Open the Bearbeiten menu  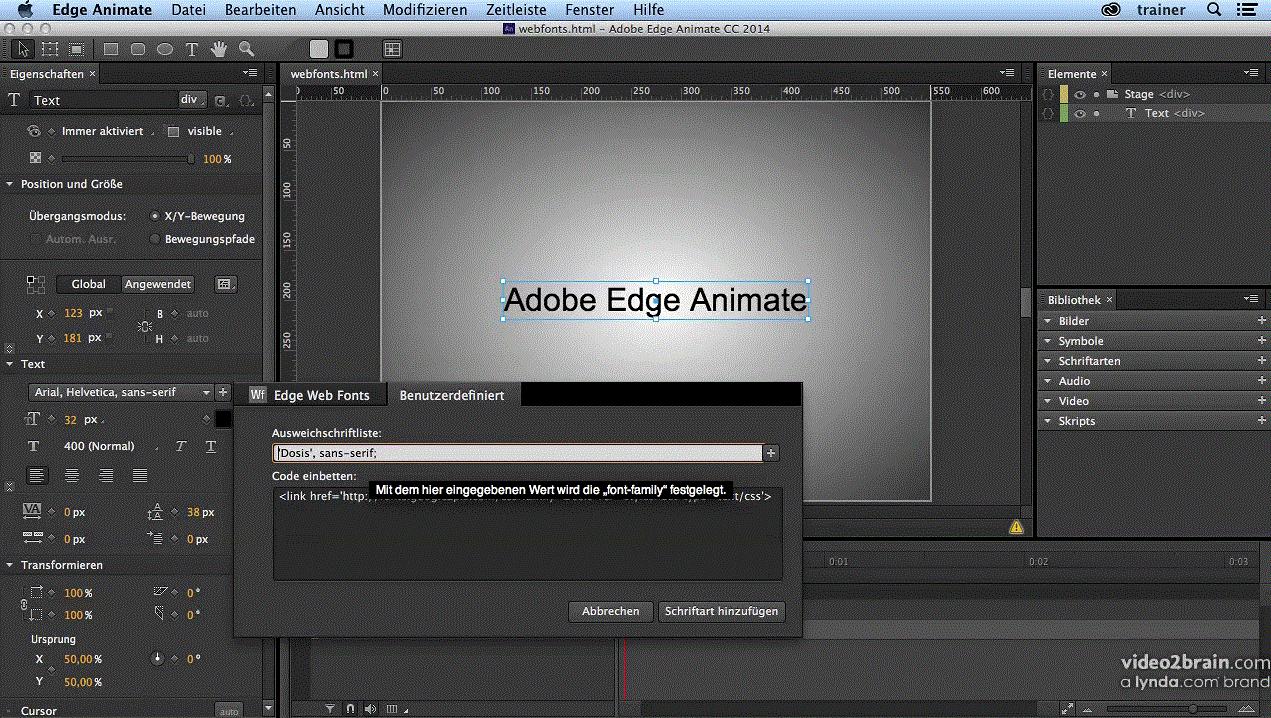click(260, 10)
